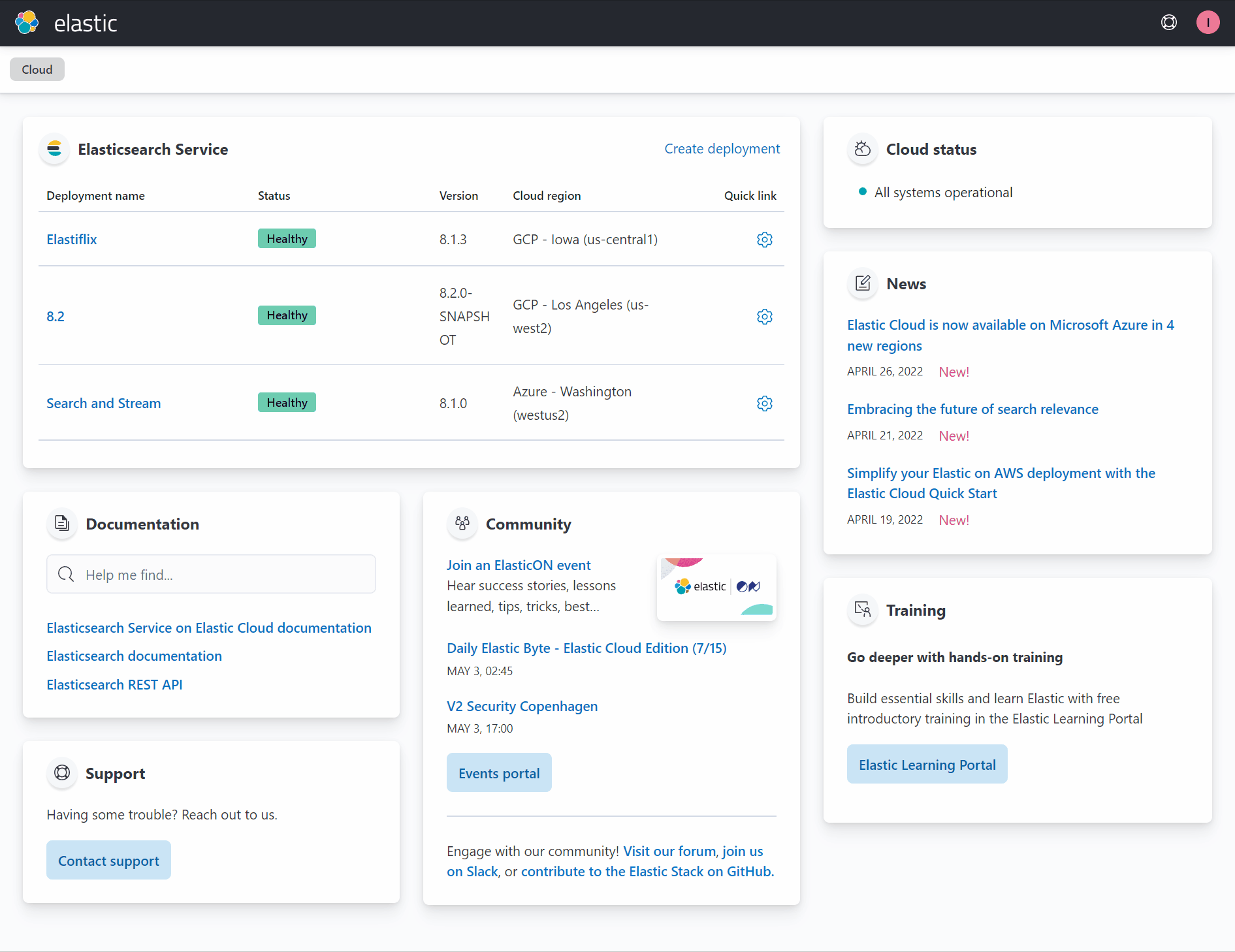Open Elasticsearch REST API link

click(x=114, y=685)
